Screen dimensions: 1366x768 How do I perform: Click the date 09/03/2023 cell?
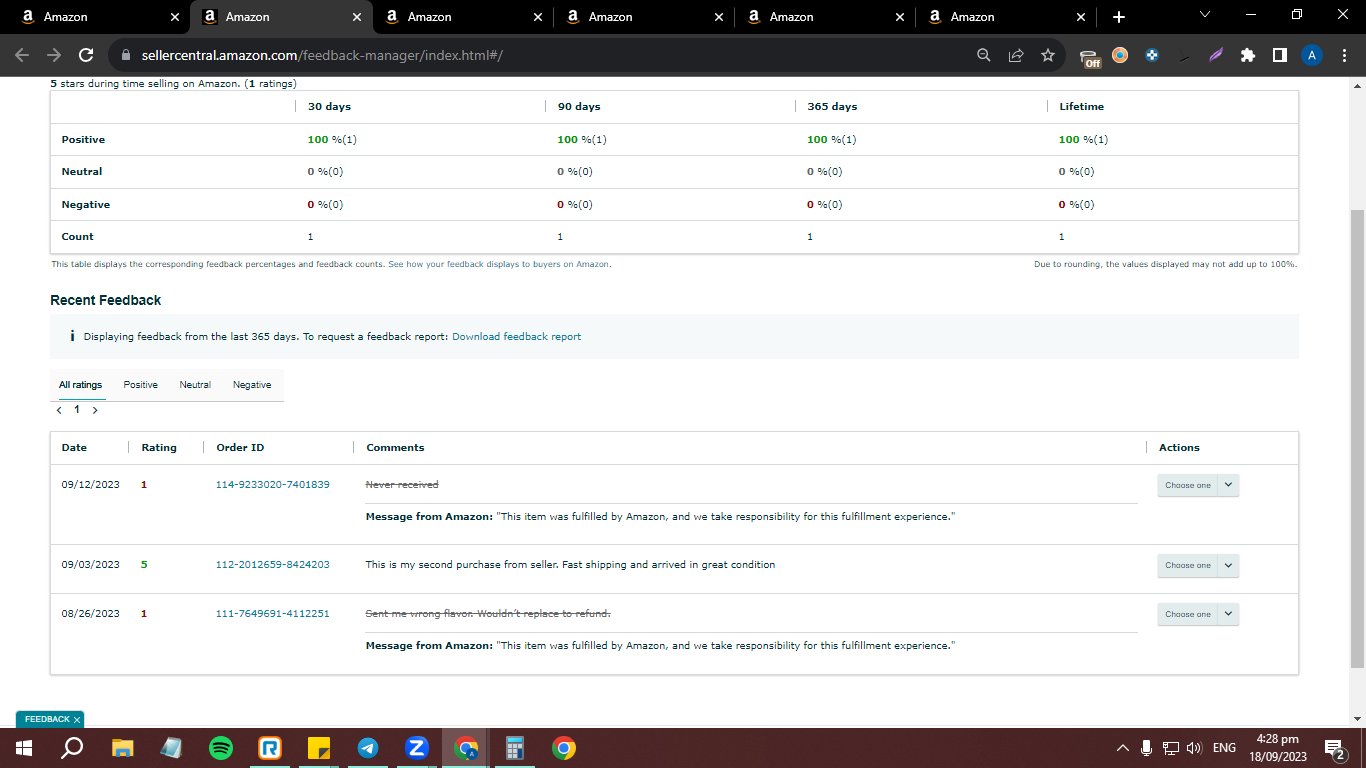pos(90,564)
